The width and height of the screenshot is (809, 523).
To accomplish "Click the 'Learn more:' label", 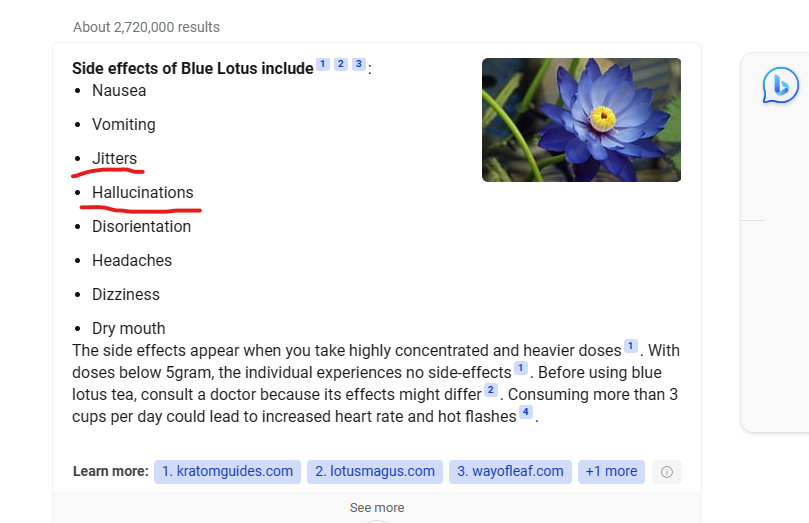I will tap(110, 471).
